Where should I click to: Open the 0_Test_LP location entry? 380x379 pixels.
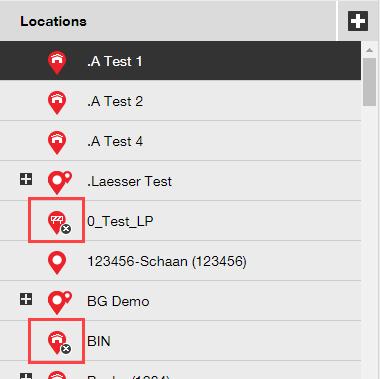pyautogui.click(x=120, y=222)
